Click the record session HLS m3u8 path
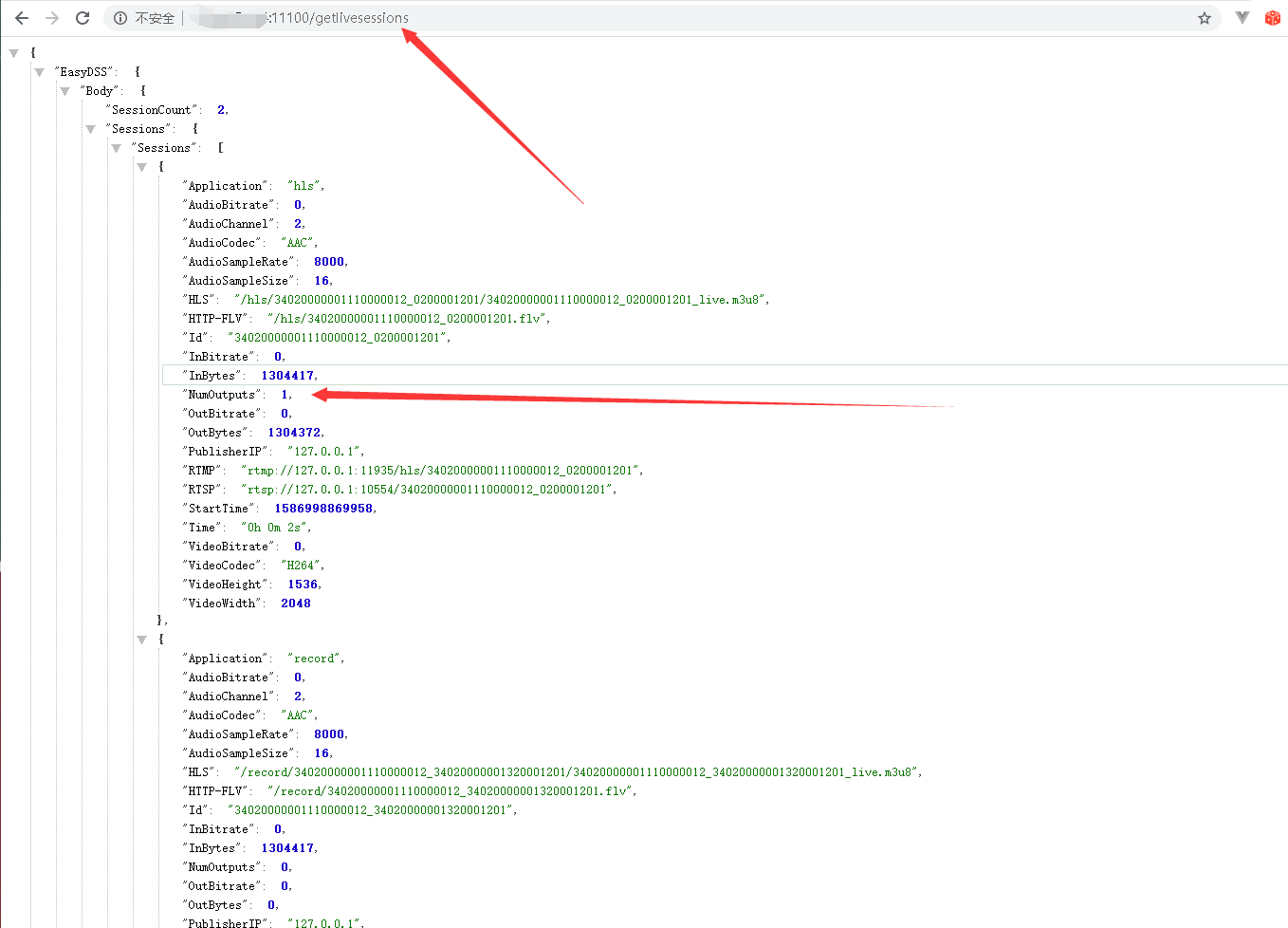Screen dimensions: 1288x928 click(577, 772)
